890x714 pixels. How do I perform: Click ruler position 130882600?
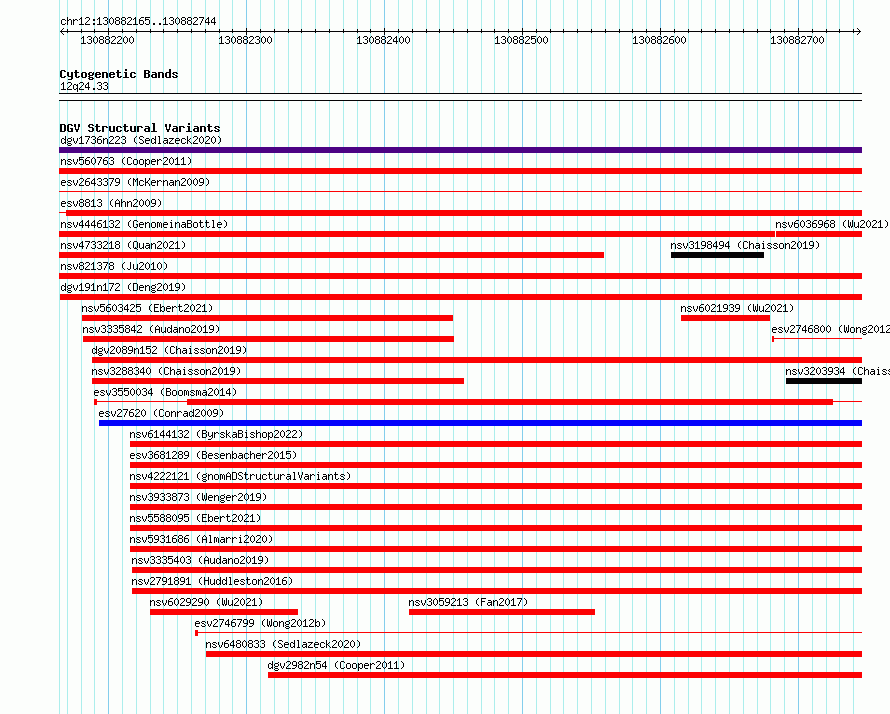[659, 40]
